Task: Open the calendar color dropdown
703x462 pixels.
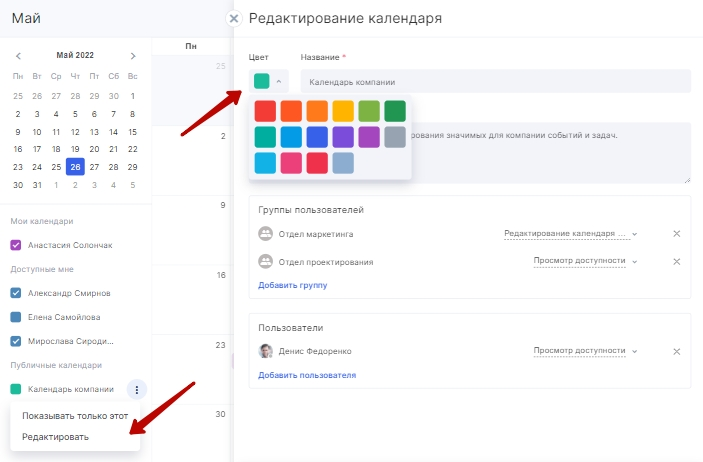Action: click(x=268, y=81)
